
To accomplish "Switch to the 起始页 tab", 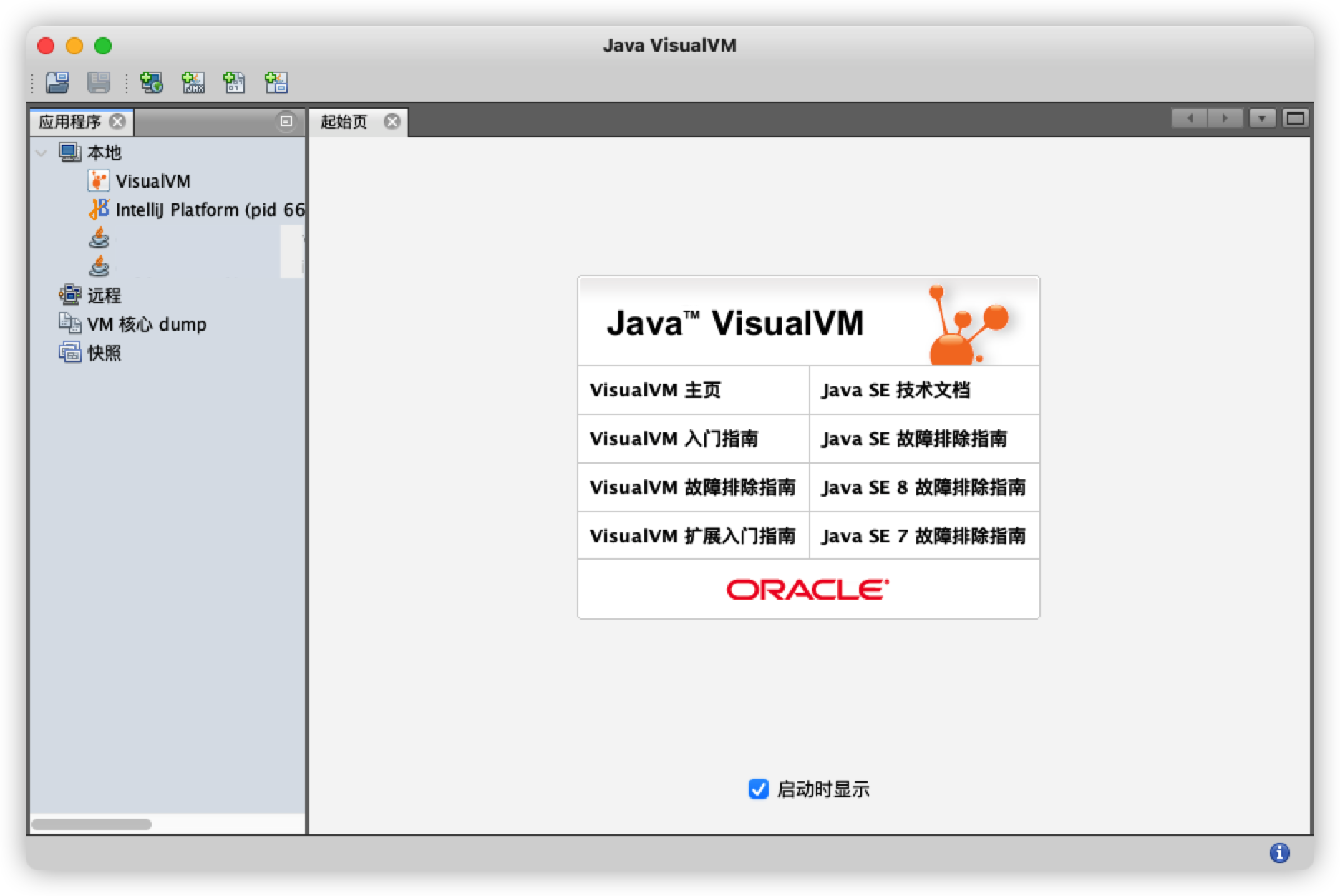I will pyautogui.click(x=344, y=122).
